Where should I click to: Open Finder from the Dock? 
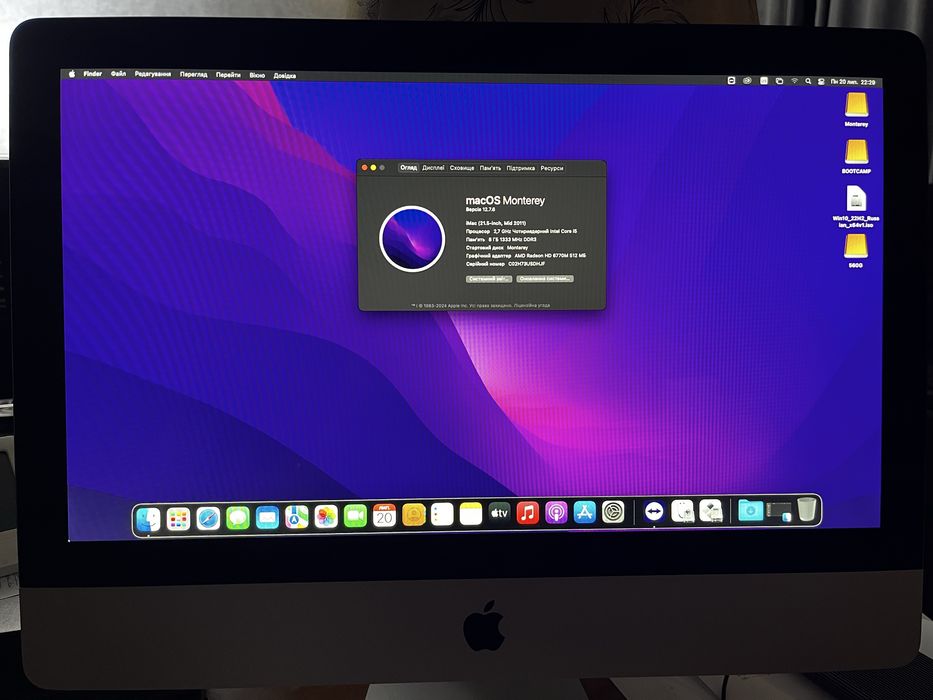coord(149,519)
